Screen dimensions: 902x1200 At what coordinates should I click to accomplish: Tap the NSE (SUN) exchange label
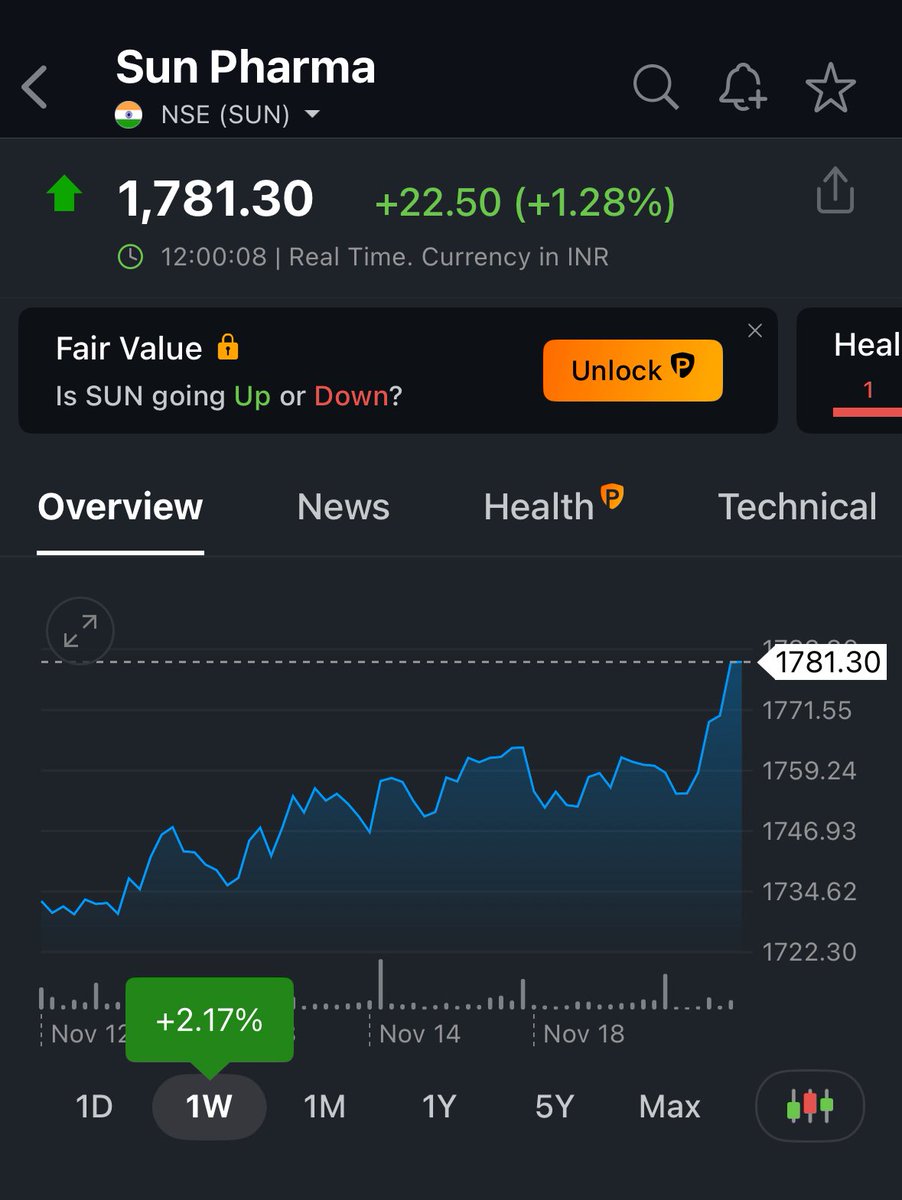coord(225,115)
